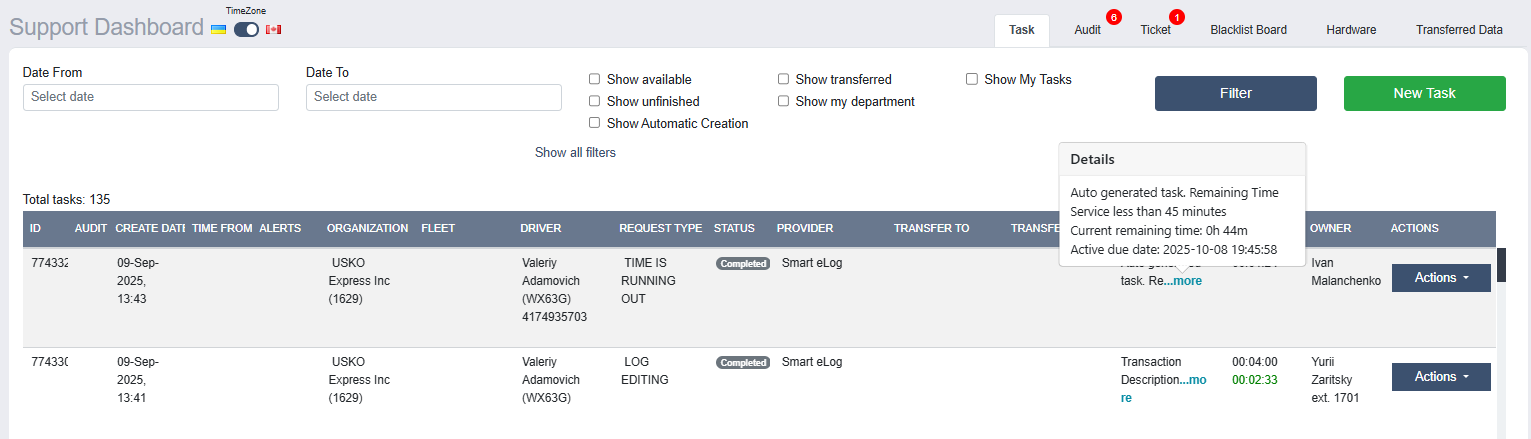The image size is (1531, 439).
Task: Switch to the Blacklist Board tab
Action: 1248,30
